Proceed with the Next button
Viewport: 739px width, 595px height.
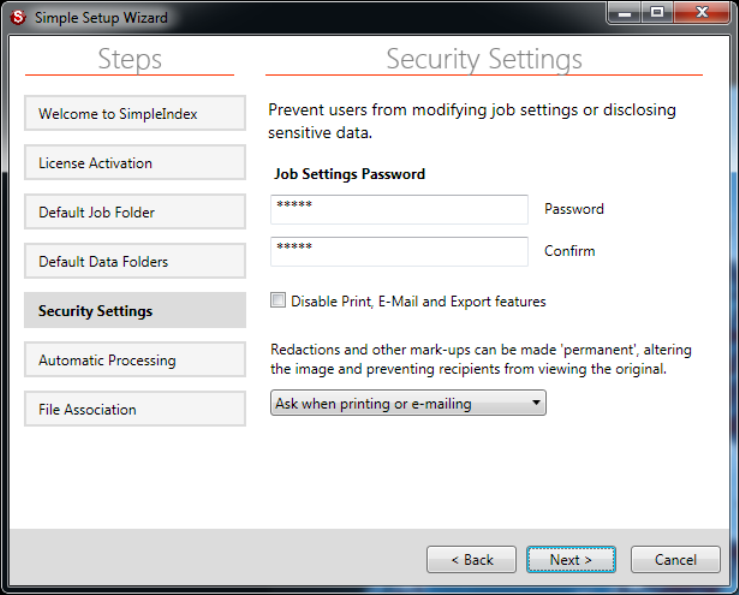pos(571,560)
